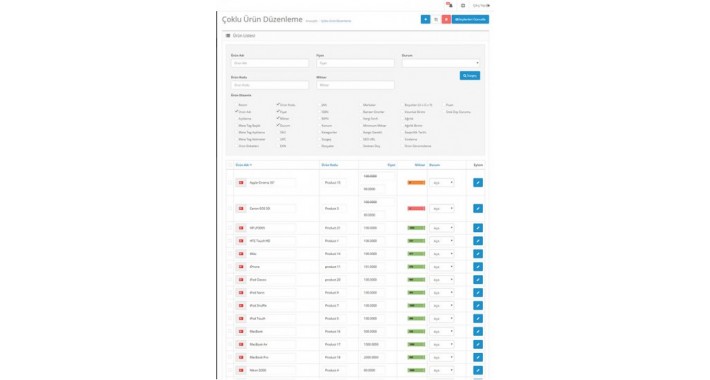Sort the table by the Ürün Adı column
Screen dimensions: 710x380
tap(244, 165)
